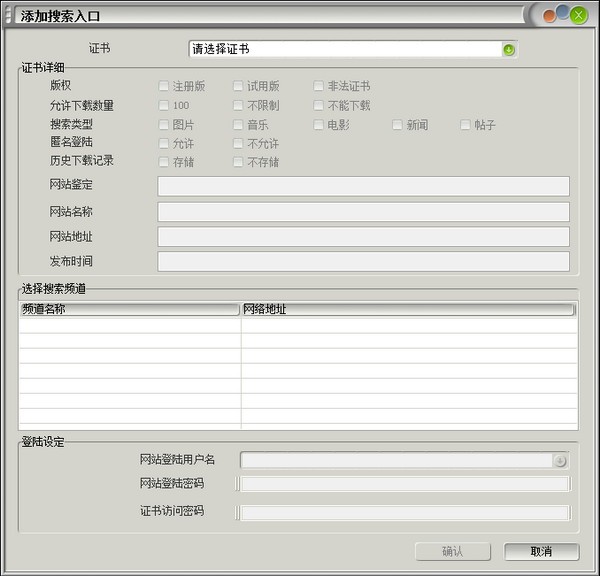This screenshot has height=576, width=600.
Task: Toggle the 不限制 checkbox
Action: tap(238, 105)
